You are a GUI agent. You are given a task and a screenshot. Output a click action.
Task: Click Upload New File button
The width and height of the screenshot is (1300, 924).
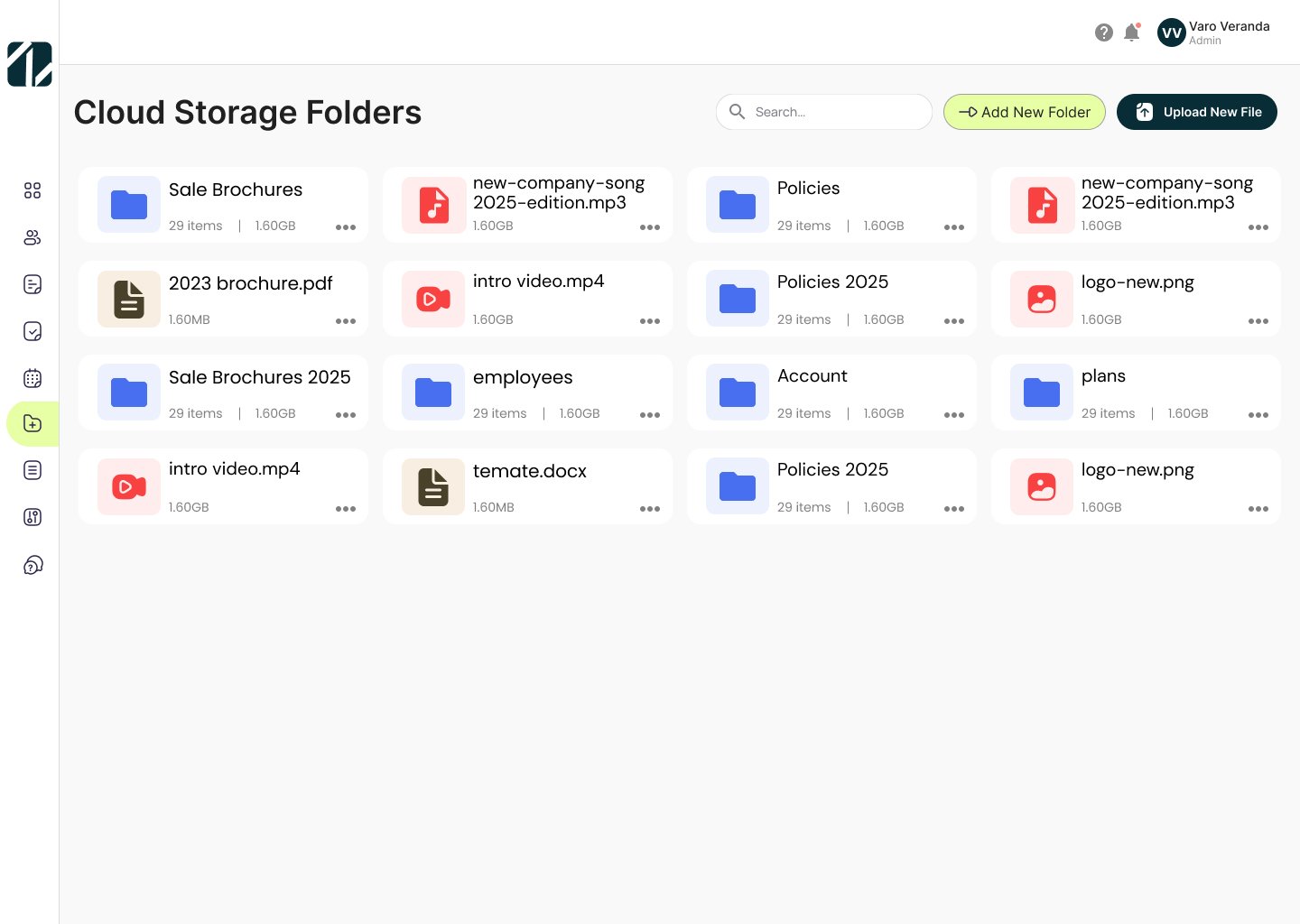coord(1196,112)
